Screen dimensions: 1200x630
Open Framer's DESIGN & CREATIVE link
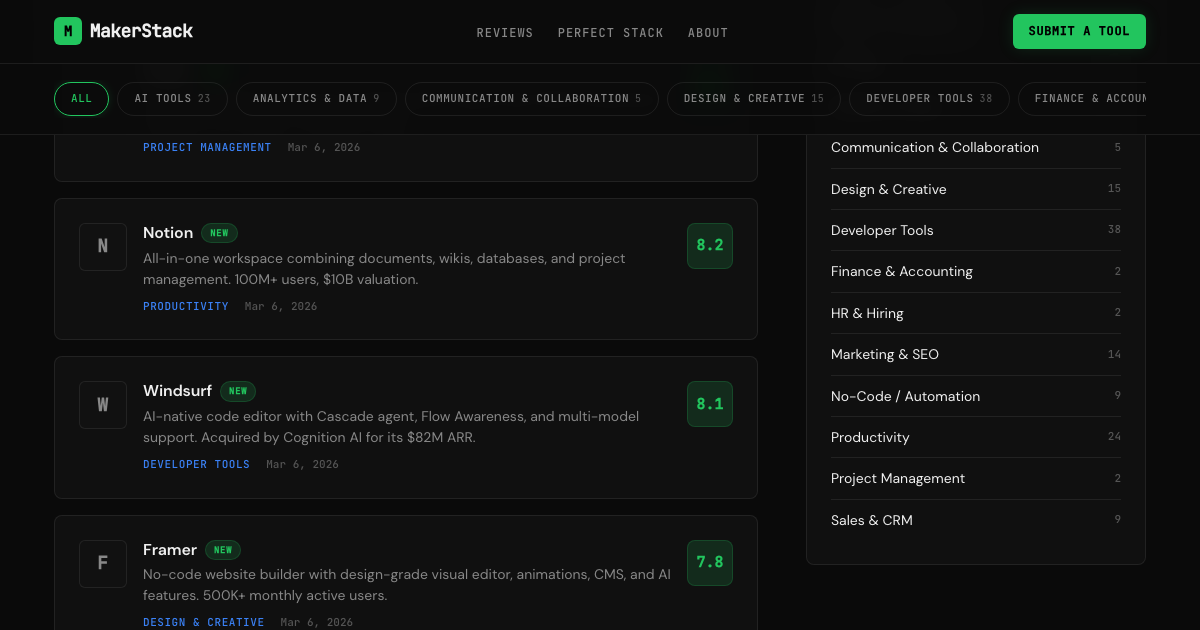coord(204,621)
